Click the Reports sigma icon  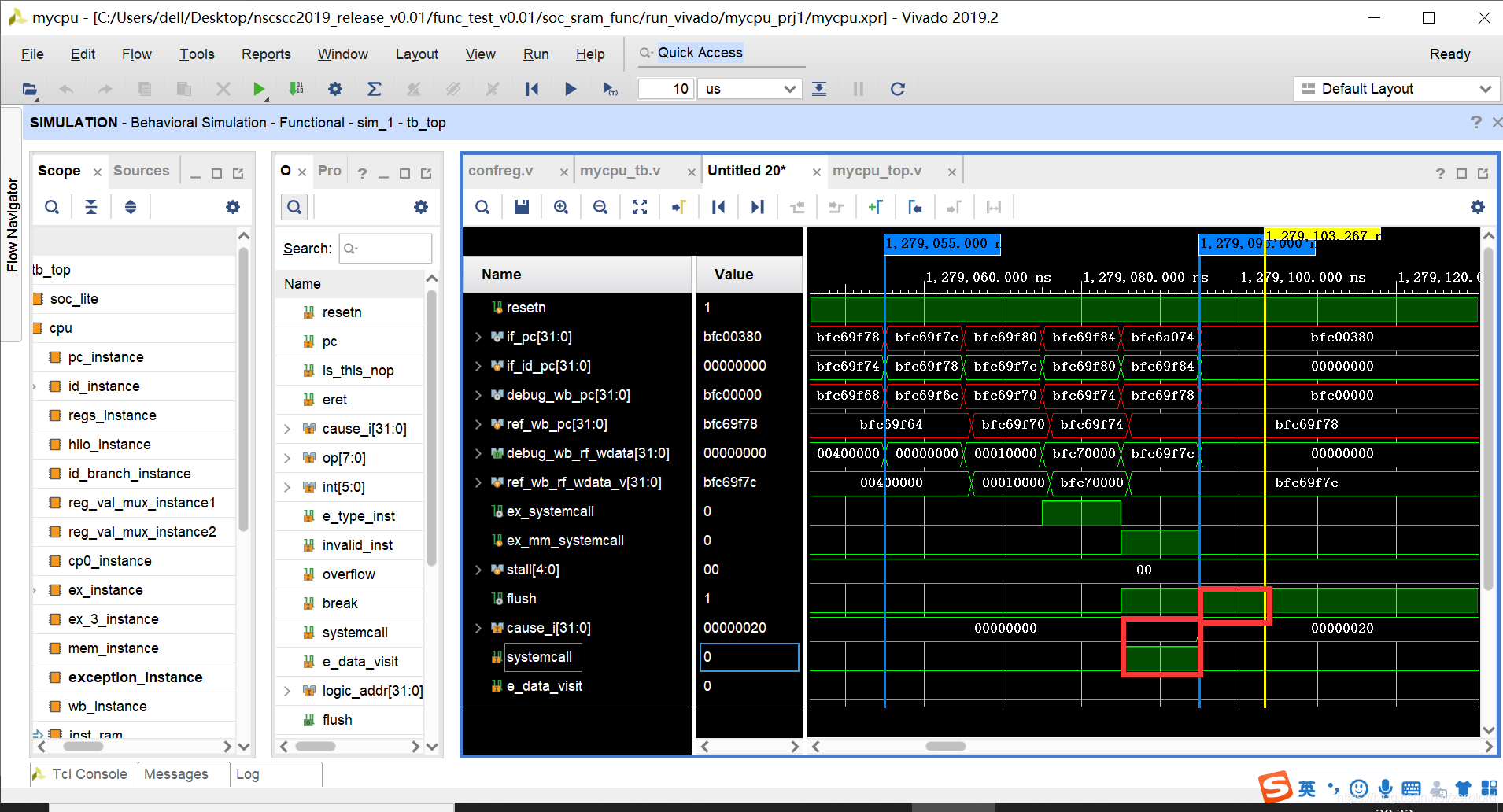pyautogui.click(x=375, y=89)
